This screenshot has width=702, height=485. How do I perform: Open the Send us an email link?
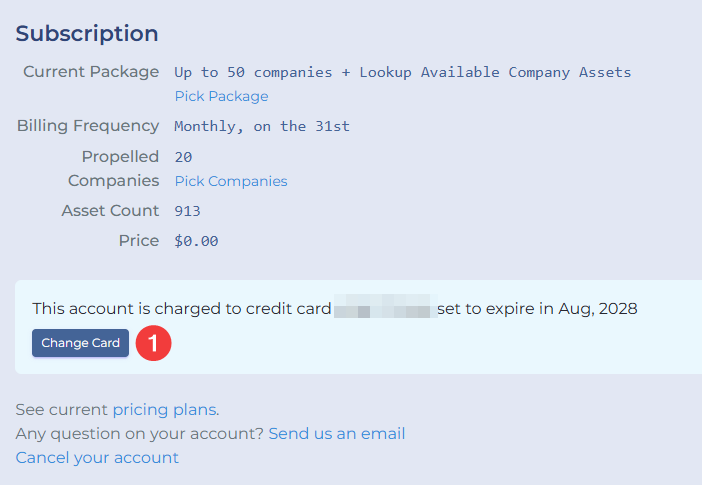(337, 433)
